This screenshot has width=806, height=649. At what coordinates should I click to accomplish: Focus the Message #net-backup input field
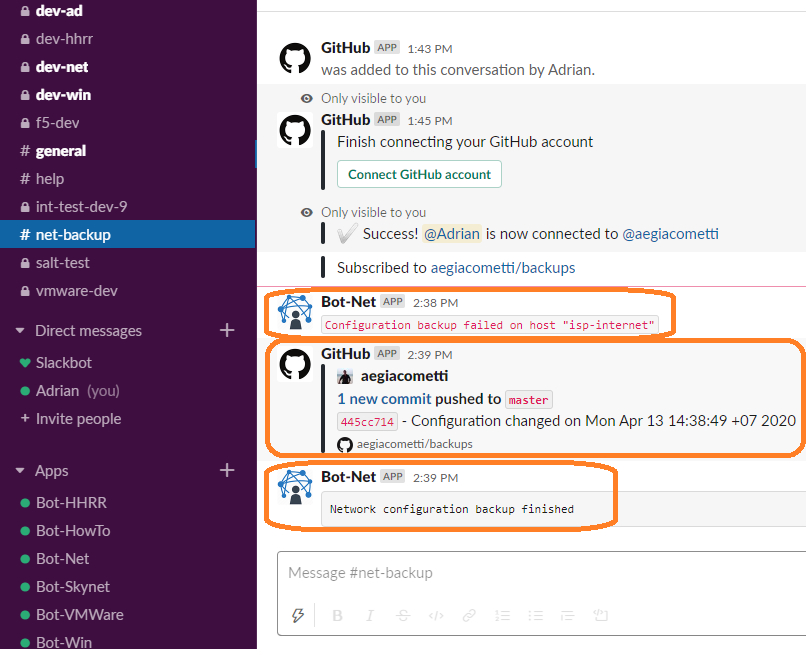click(x=541, y=573)
